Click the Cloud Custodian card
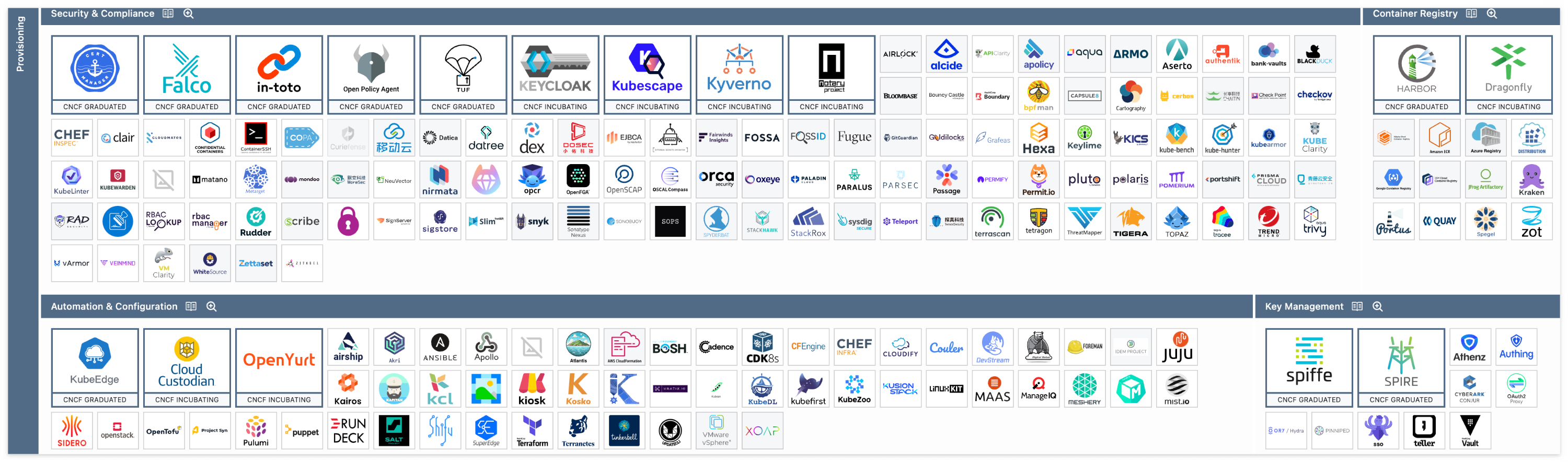The width and height of the screenshot is (1568, 462). pos(187,367)
